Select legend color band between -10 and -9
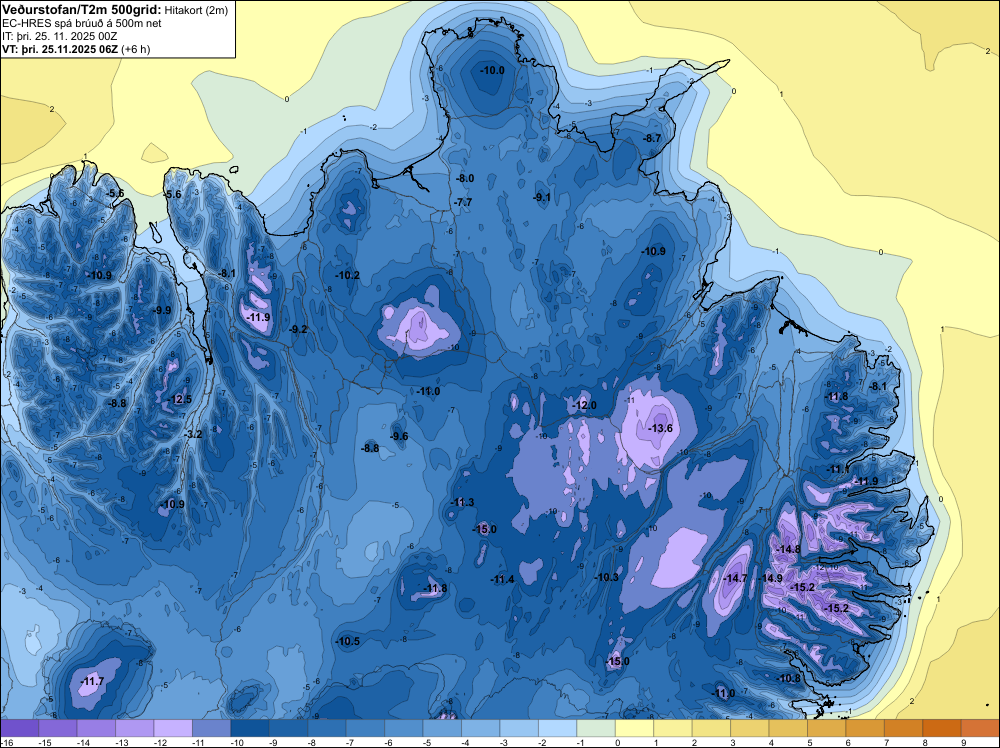 pos(250,728)
